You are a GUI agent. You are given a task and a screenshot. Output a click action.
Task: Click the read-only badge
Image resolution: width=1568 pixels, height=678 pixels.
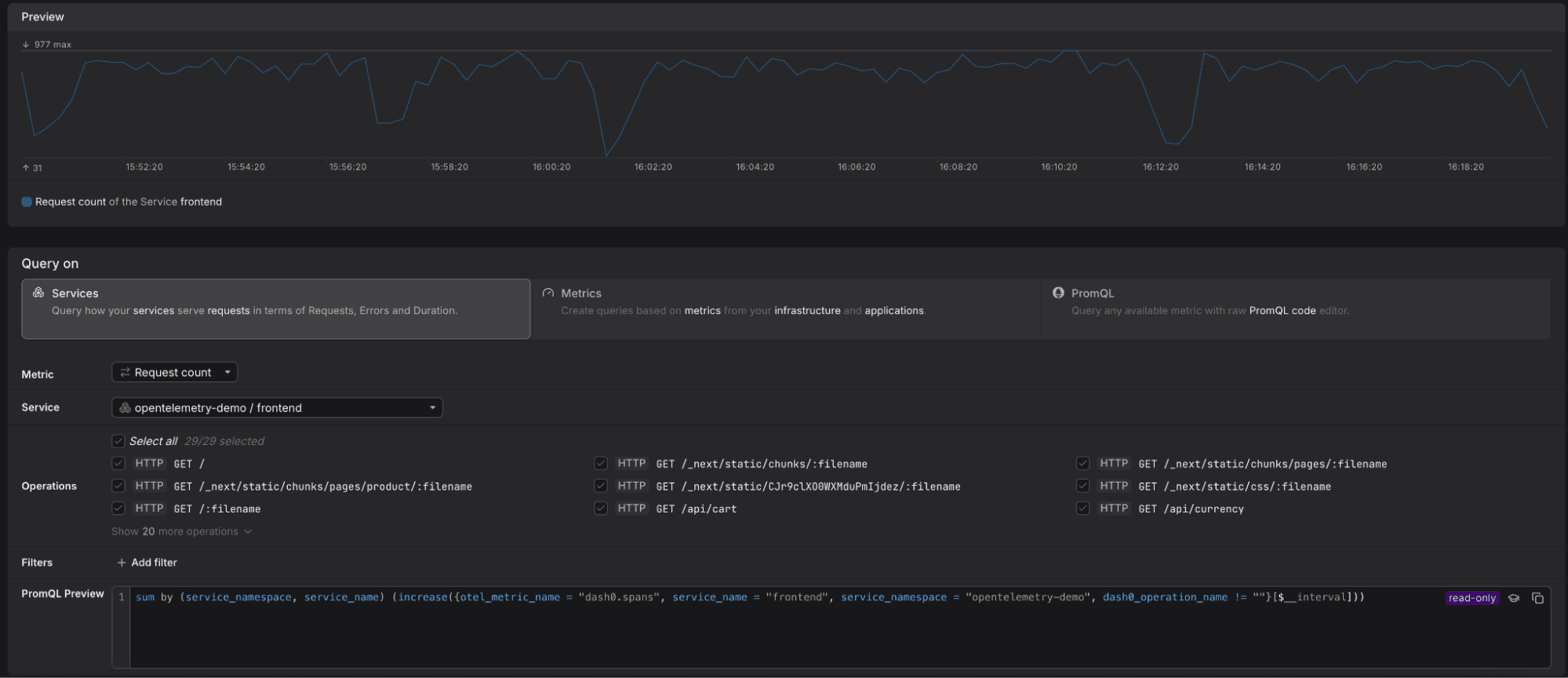point(1472,598)
